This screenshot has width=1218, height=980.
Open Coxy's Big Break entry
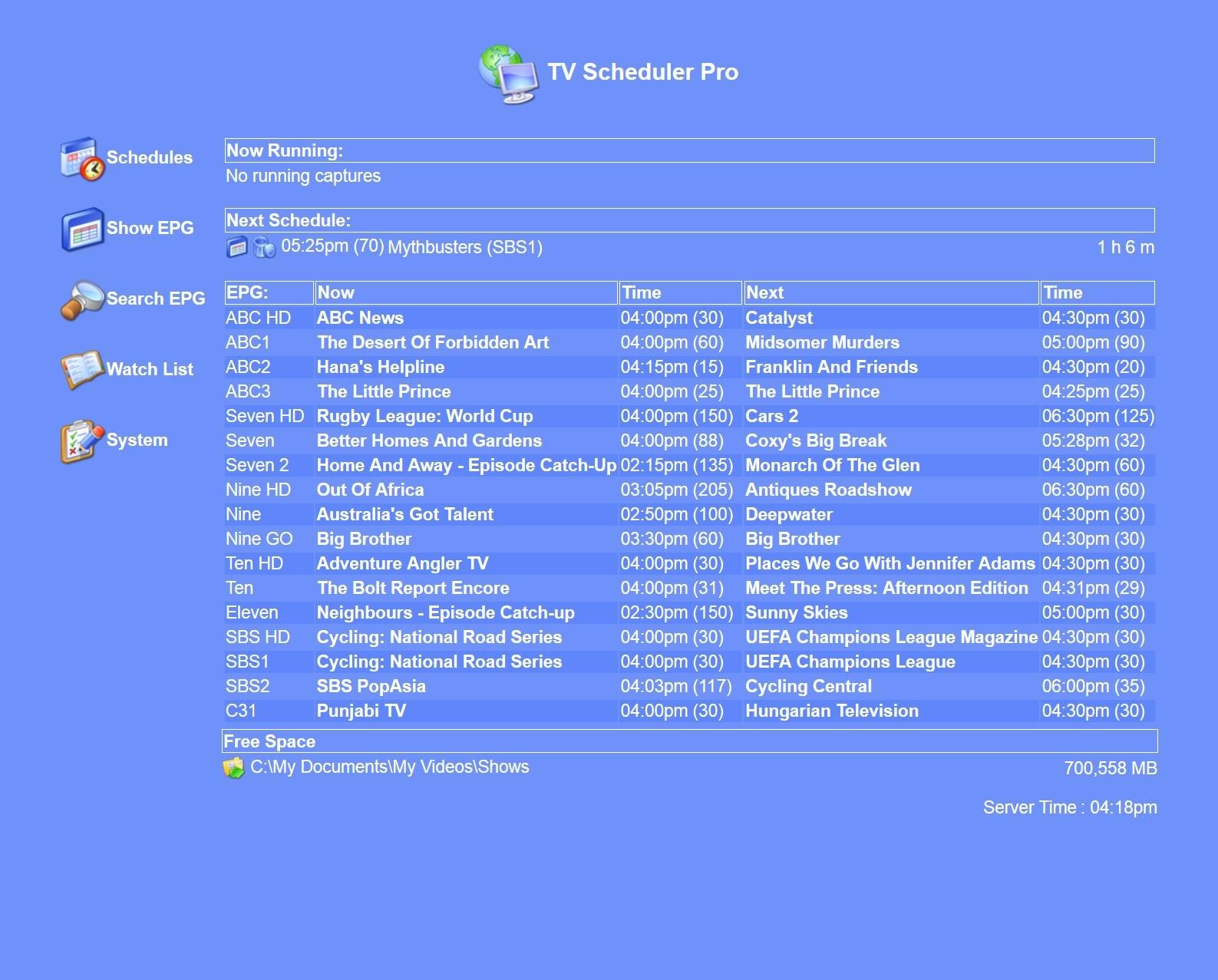tap(816, 441)
